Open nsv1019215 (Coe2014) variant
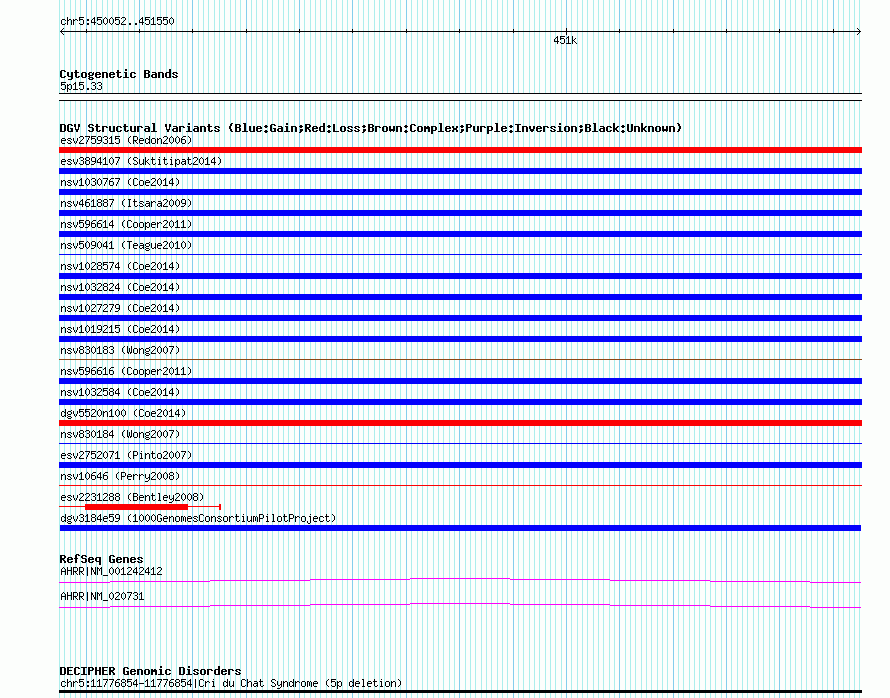This screenshot has width=890, height=698. 120,329
